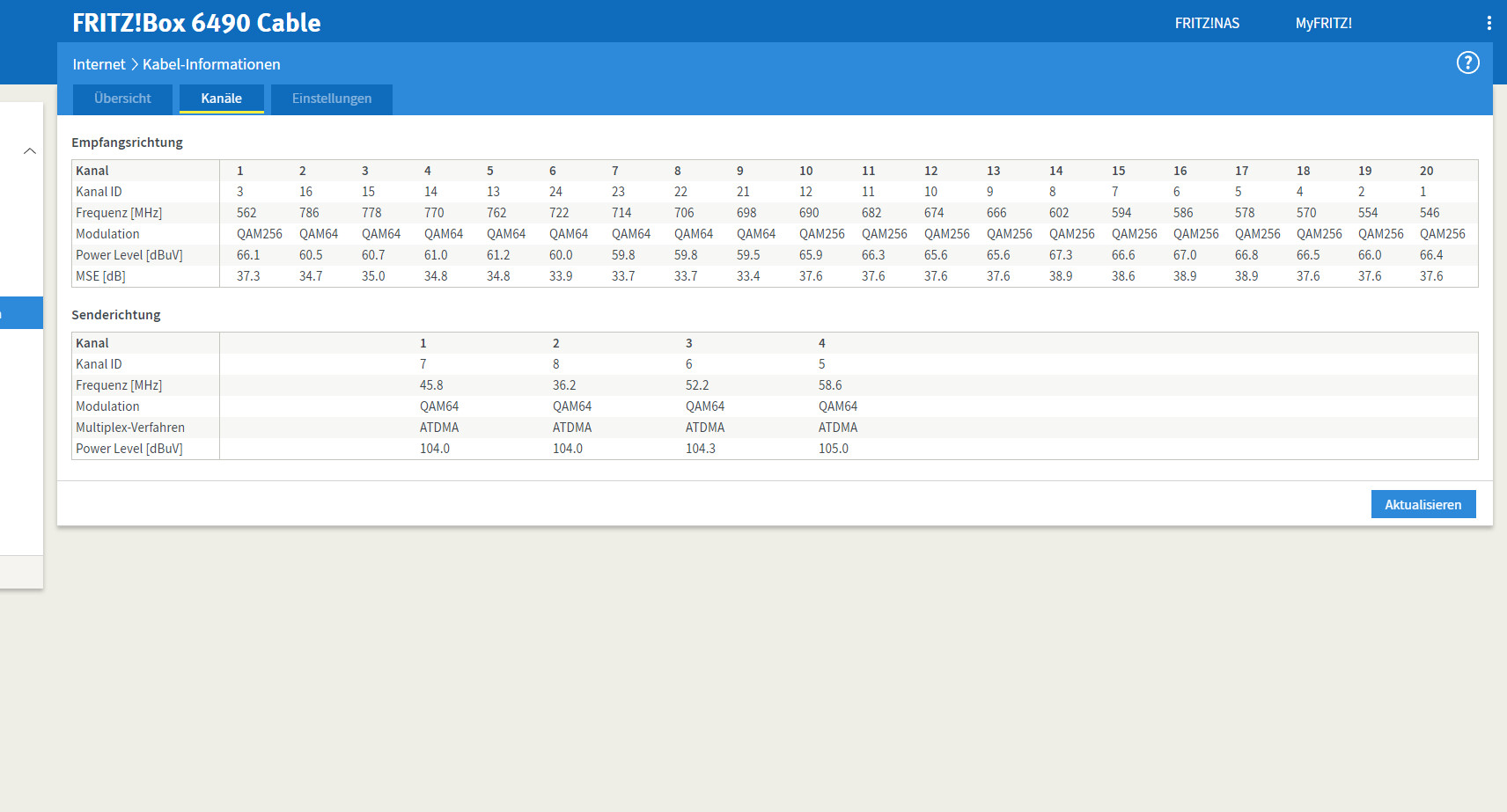Viewport: 1507px width, 812px height.
Task: Select the Empfangsrichtung heading
Action: 127,143
